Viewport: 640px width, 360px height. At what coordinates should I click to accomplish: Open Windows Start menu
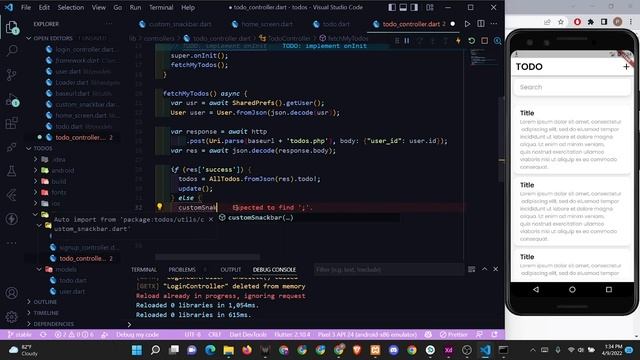pyautogui.click(x=137, y=350)
